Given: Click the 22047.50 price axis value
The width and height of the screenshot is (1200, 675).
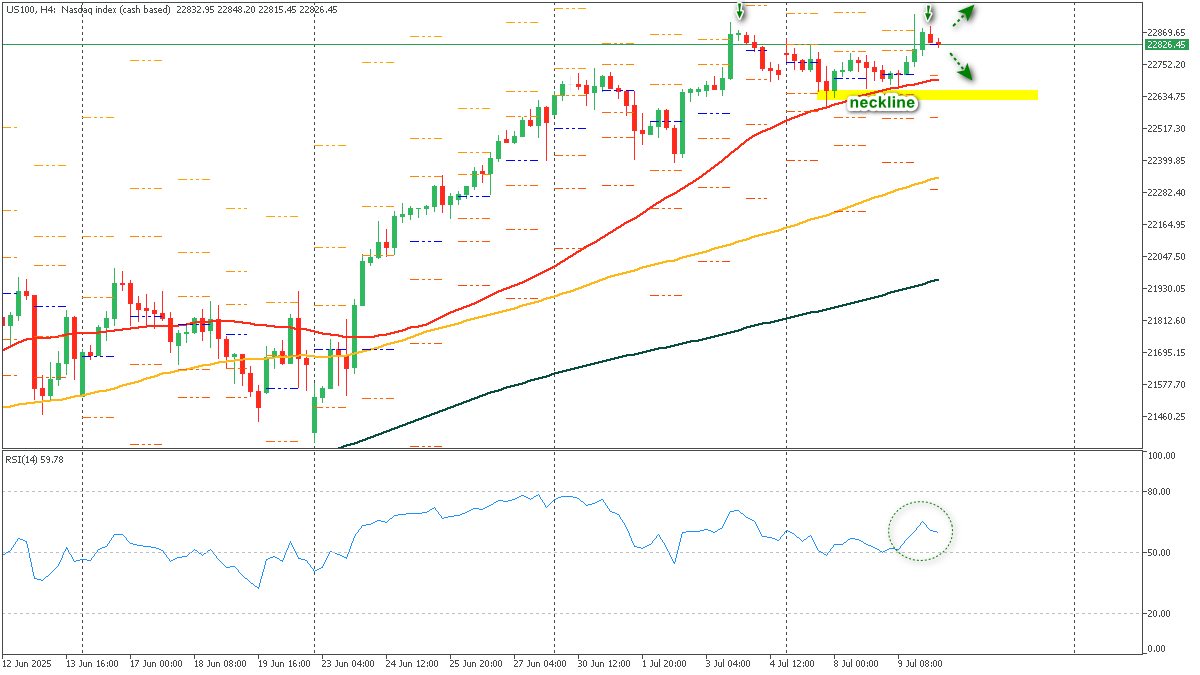Looking at the screenshot, I should (x=1168, y=257).
